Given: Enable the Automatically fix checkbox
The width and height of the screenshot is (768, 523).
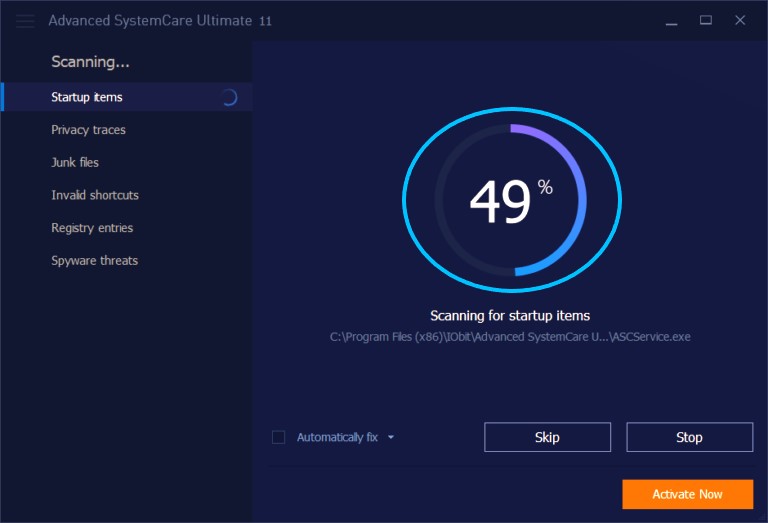Looking at the screenshot, I should pos(278,437).
